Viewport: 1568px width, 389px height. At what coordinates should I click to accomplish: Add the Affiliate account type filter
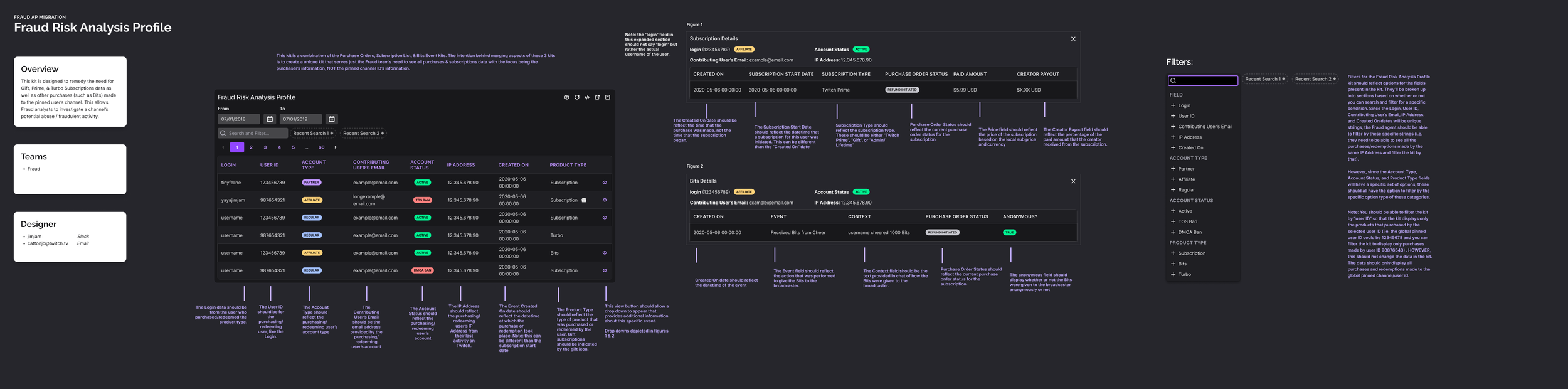(x=1173, y=179)
